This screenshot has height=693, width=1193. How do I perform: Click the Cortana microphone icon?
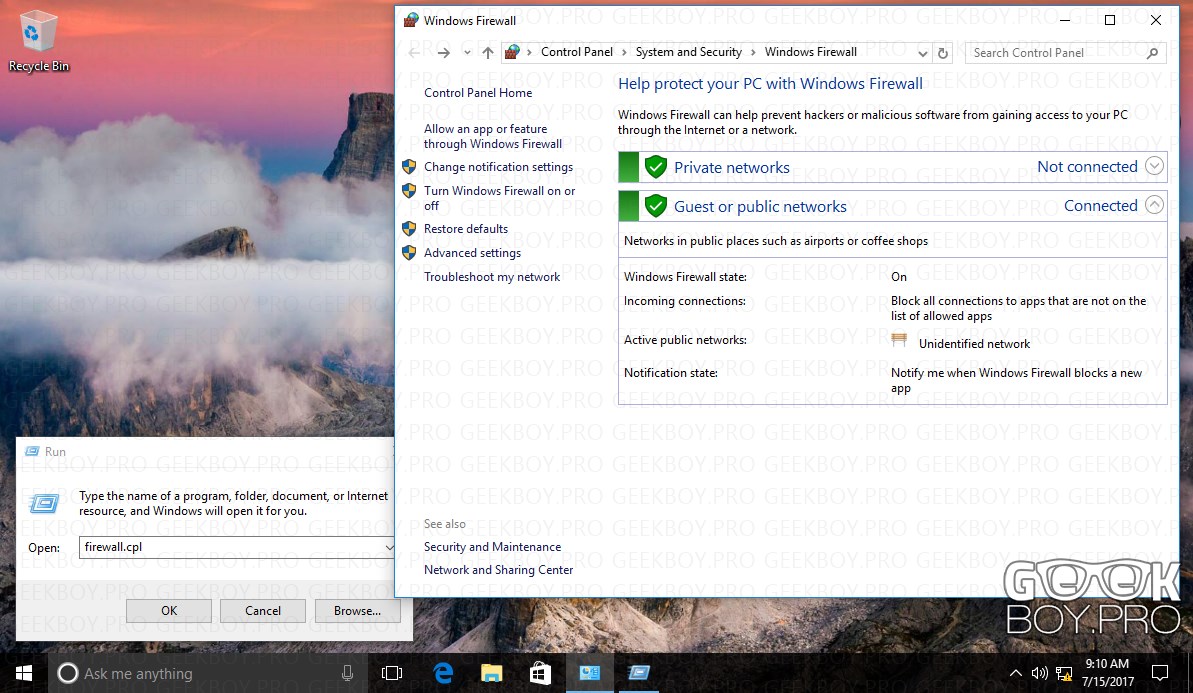347,673
